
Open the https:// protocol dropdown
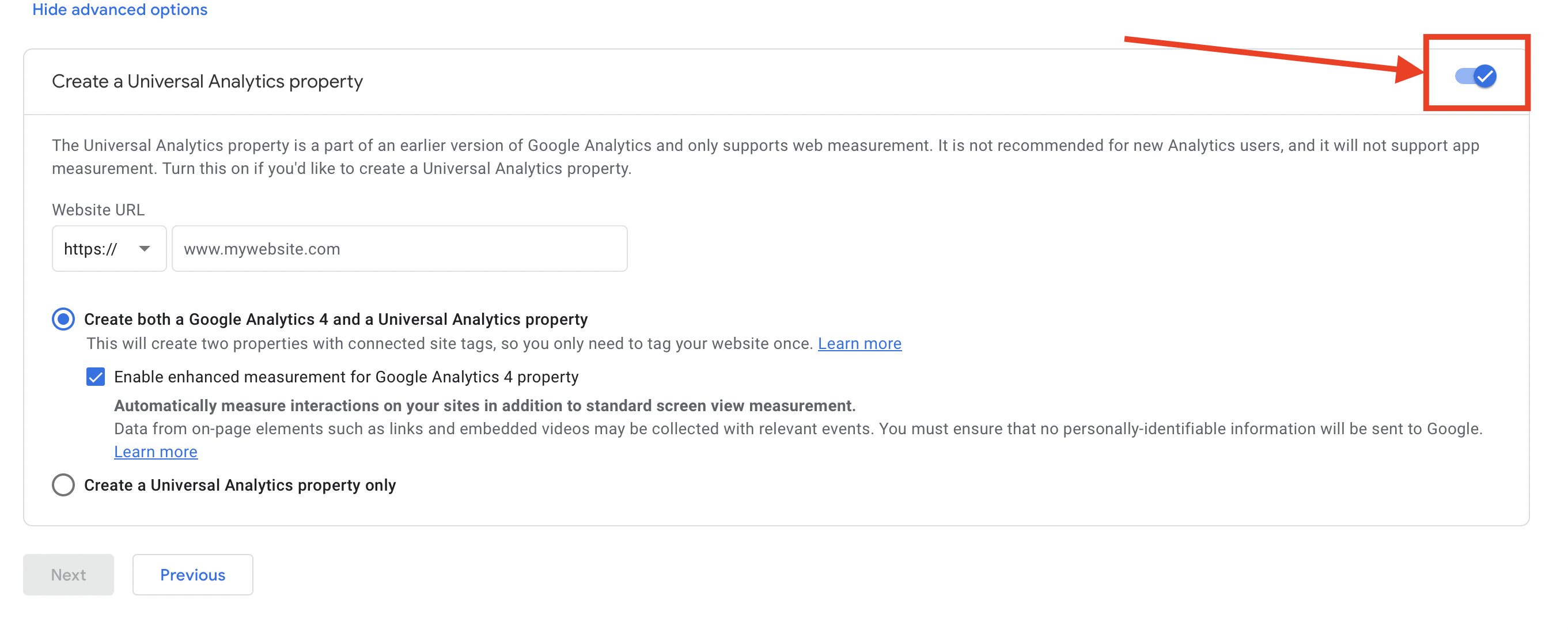[x=109, y=248]
